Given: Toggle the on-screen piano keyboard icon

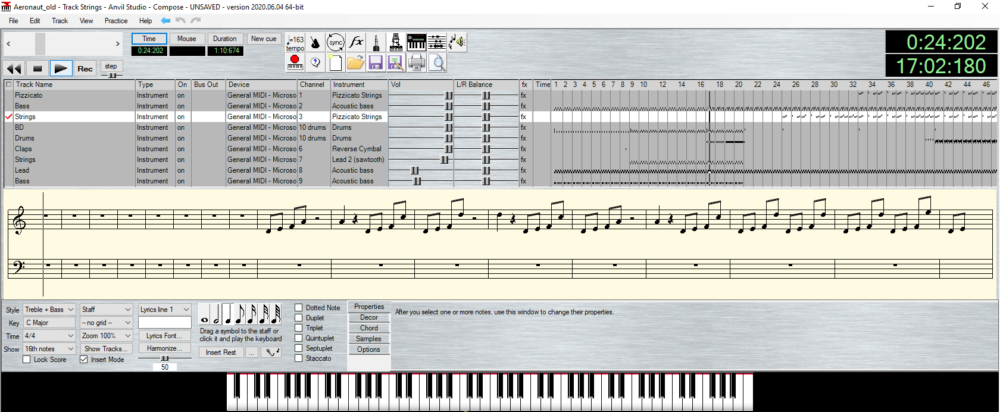Looking at the screenshot, I should [x=416, y=43].
